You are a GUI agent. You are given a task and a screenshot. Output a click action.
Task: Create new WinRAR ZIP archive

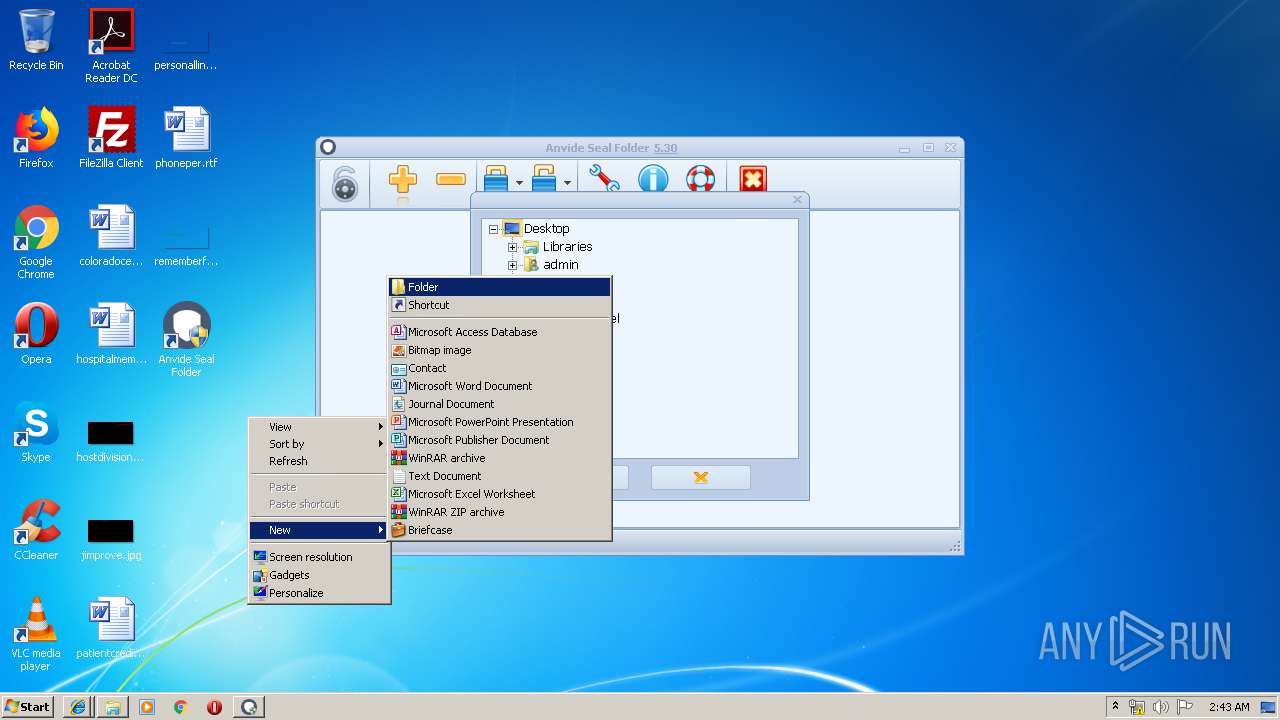pos(500,512)
